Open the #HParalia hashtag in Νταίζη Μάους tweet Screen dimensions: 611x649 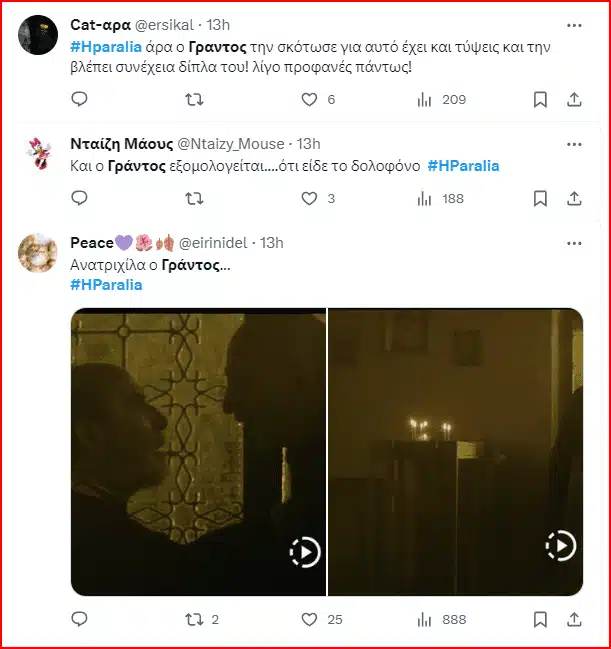click(463, 166)
